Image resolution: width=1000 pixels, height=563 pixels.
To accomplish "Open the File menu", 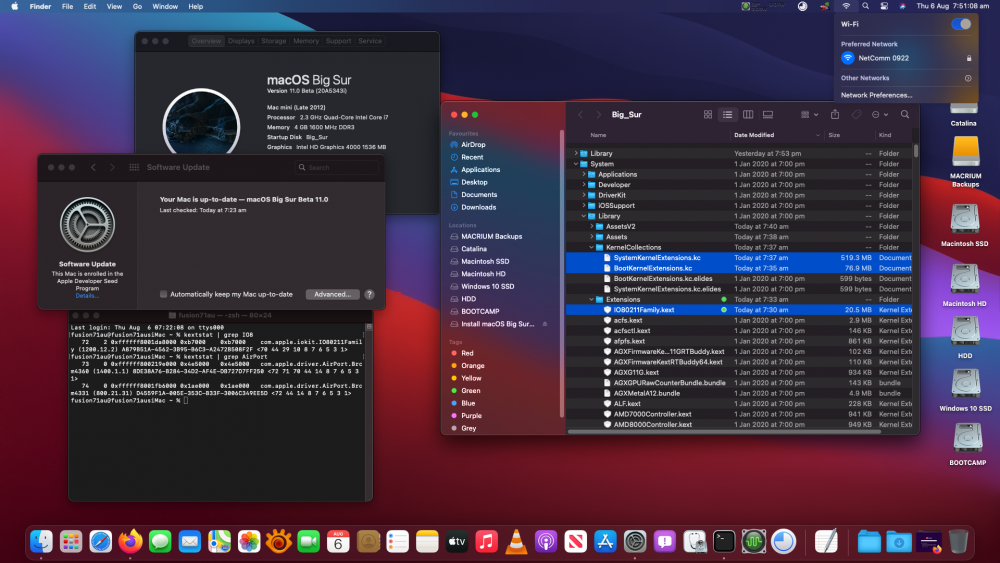I will click(67, 6).
